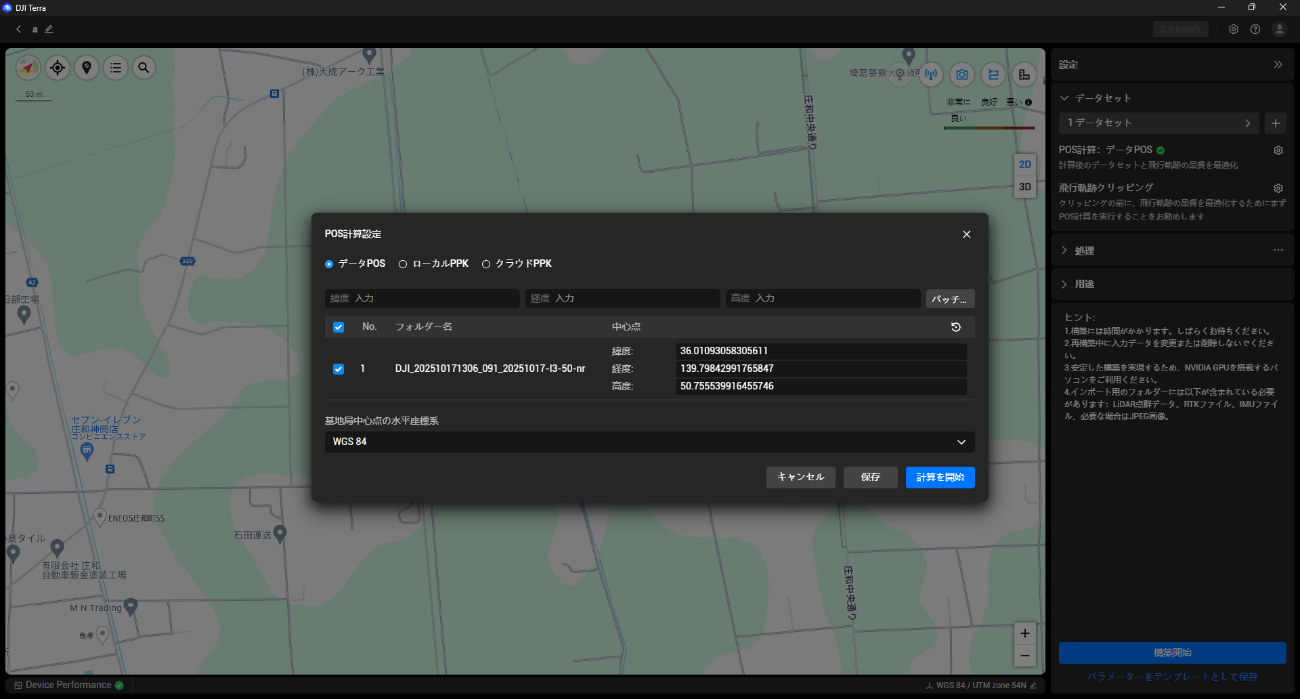
Task: Click the compass north-orientation icon on map
Action: 28,68
